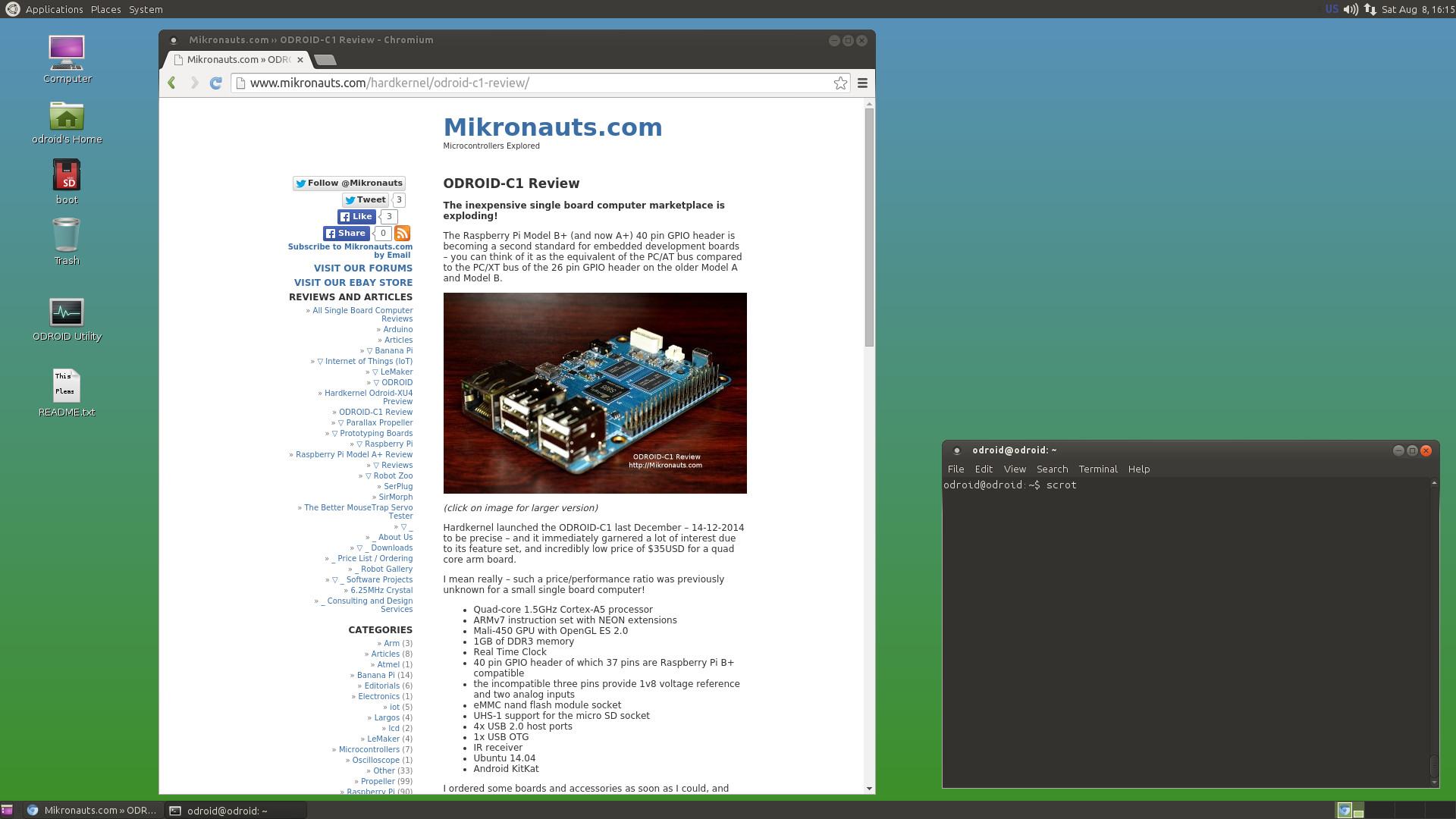Open the network connection indicator
1456x819 pixels.
tap(1370, 9)
